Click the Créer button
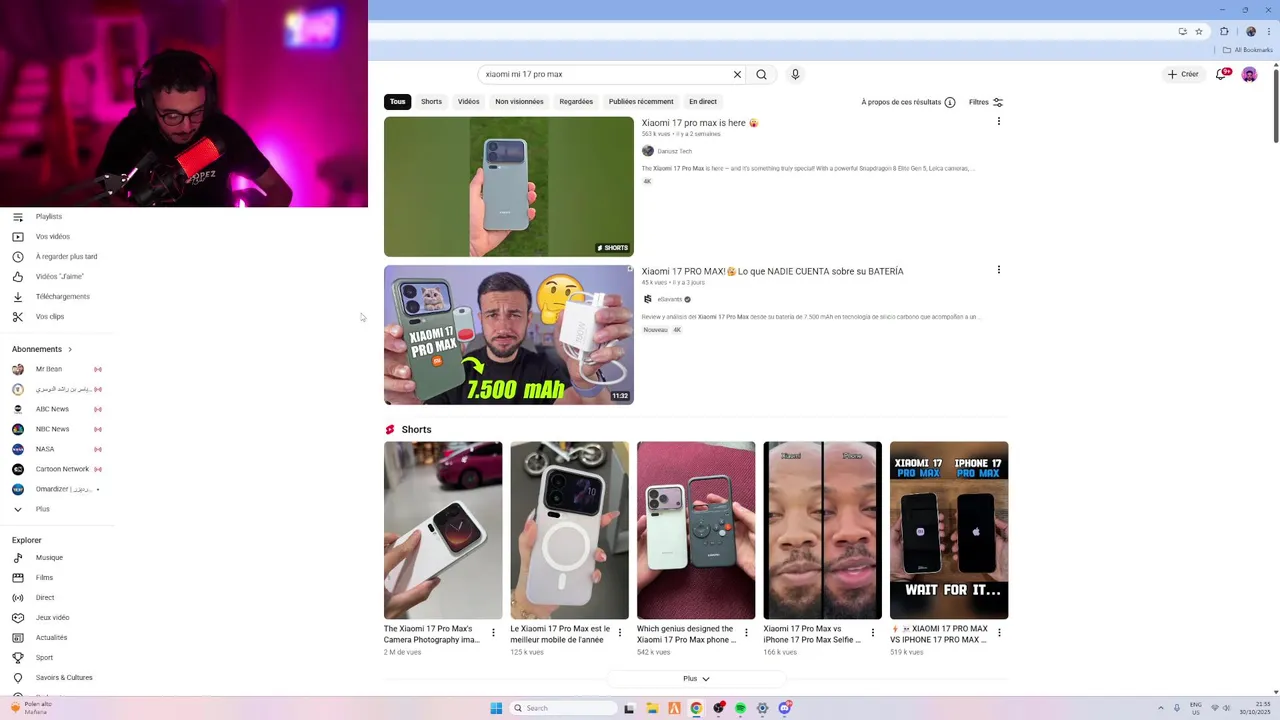This screenshot has height=720, width=1280. click(1182, 74)
